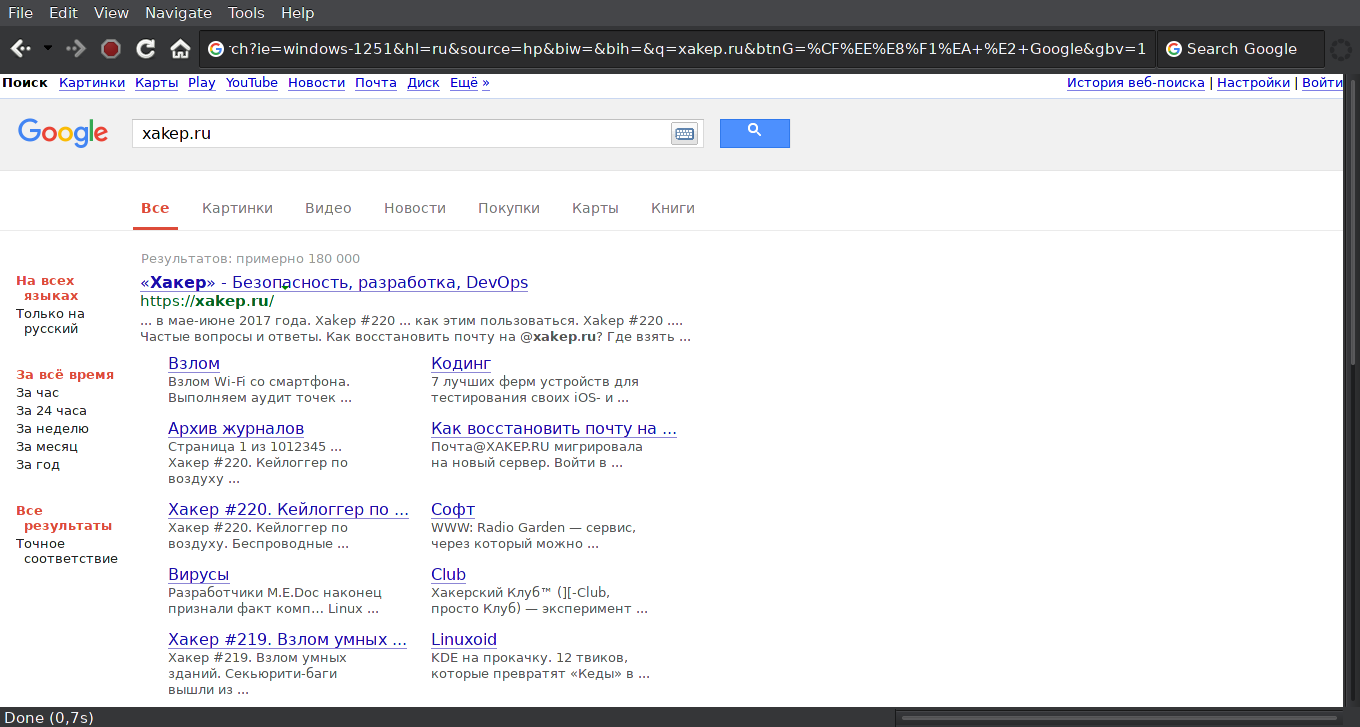
Task: Click the browser Back arrow button
Action: tap(20, 49)
